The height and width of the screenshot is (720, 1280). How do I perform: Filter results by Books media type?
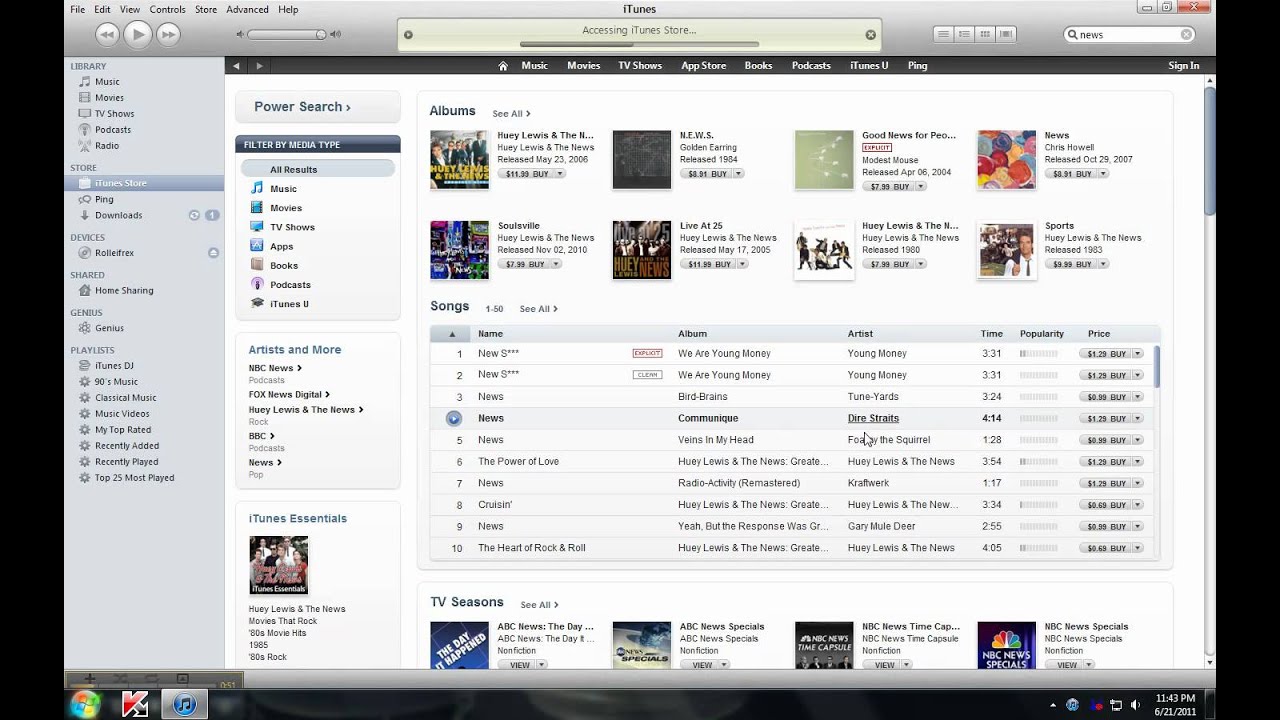(x=284, y=266)
